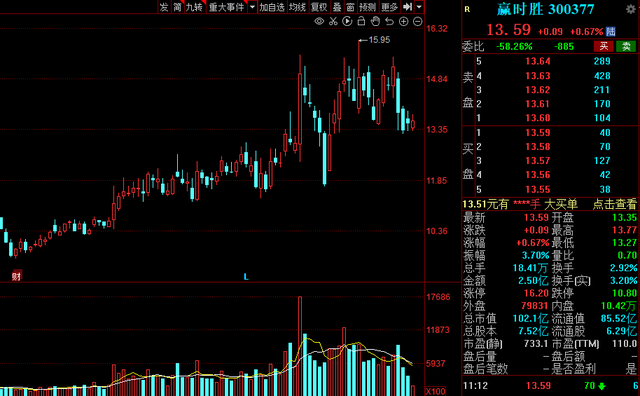Click the tallest red volume bar
Screen dimensions: 640x396
pos(300,346)
